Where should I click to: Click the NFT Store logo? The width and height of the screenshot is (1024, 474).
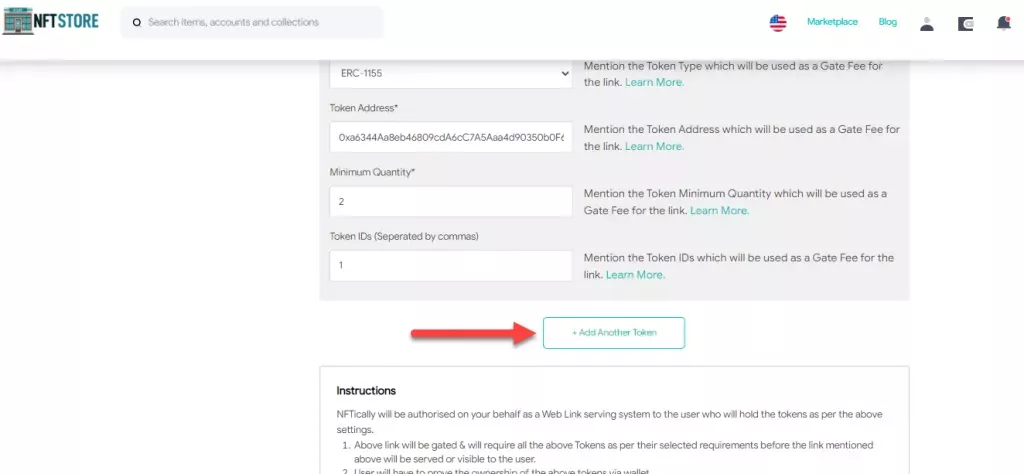(x=51, y=21)
